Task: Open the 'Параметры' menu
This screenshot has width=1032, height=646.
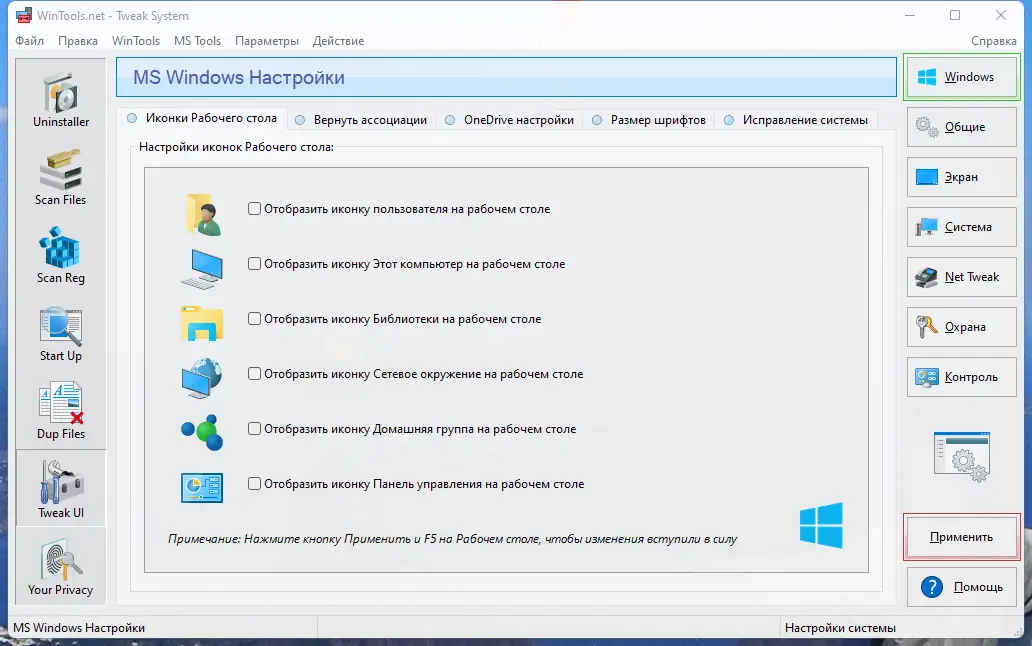Action: point(267,41)
